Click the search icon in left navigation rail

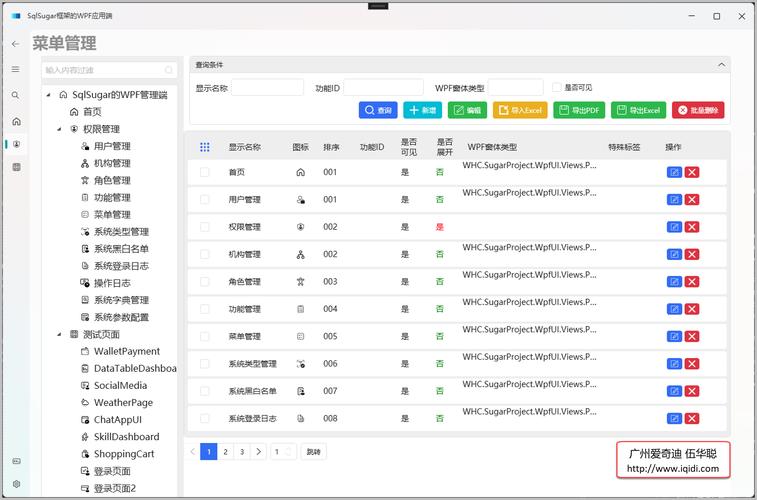tap(15, 95)
